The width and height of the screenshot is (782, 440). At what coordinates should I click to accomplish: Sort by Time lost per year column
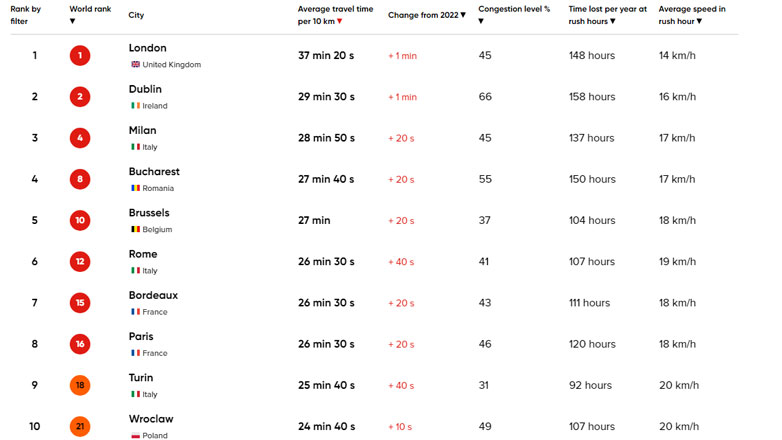point(607,15)
